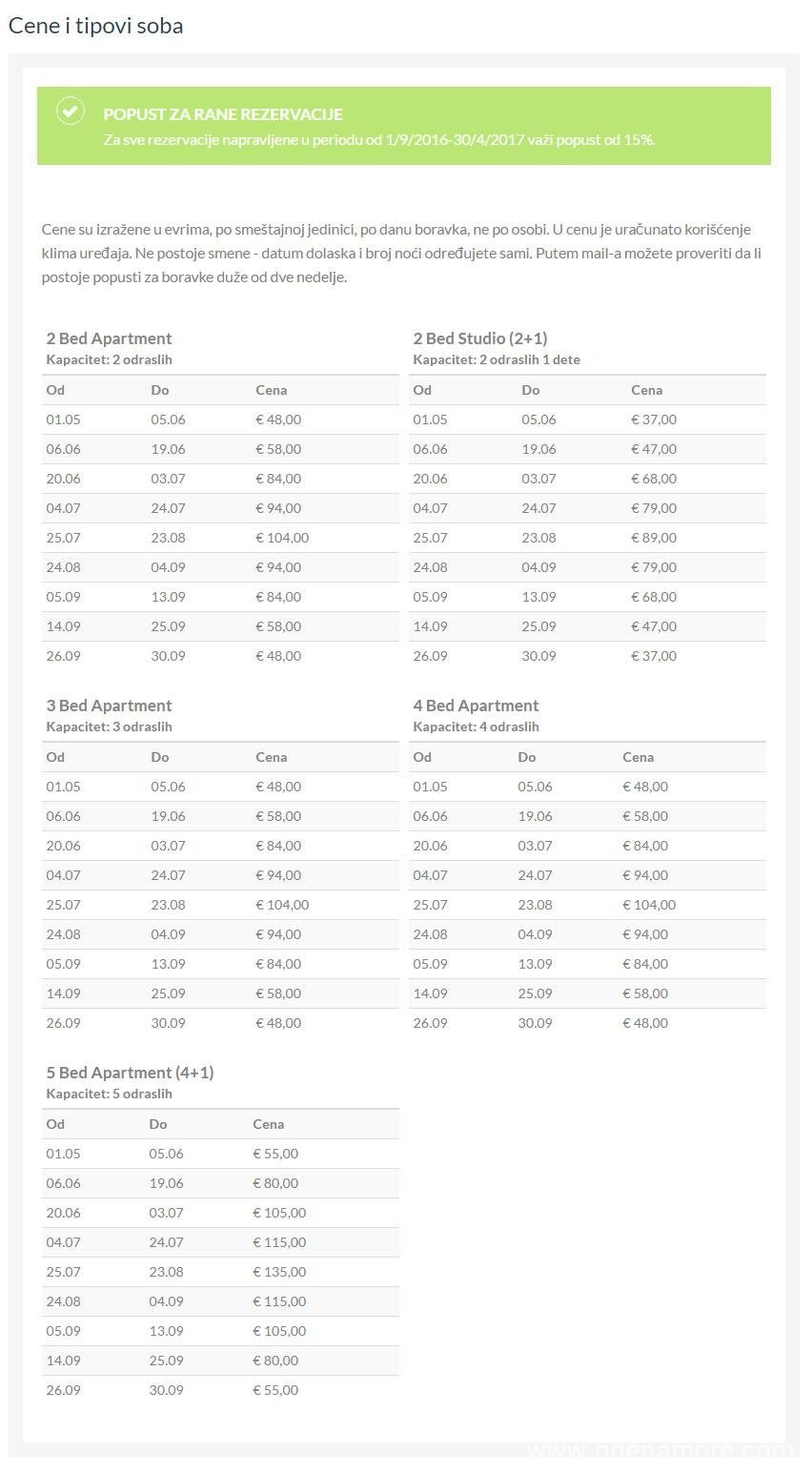Click the "Kapacitet: 5 odraslih" label

pyautogui.click(x=109, y=1094)
